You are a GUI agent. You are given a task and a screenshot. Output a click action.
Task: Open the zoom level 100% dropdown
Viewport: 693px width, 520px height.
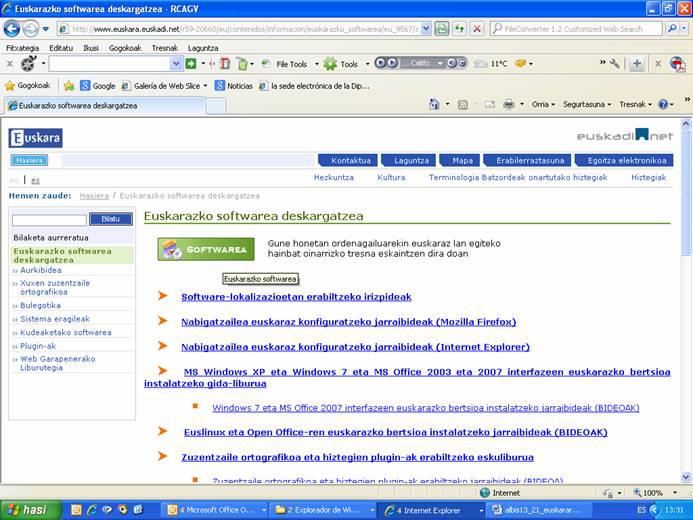pos(657,493)
